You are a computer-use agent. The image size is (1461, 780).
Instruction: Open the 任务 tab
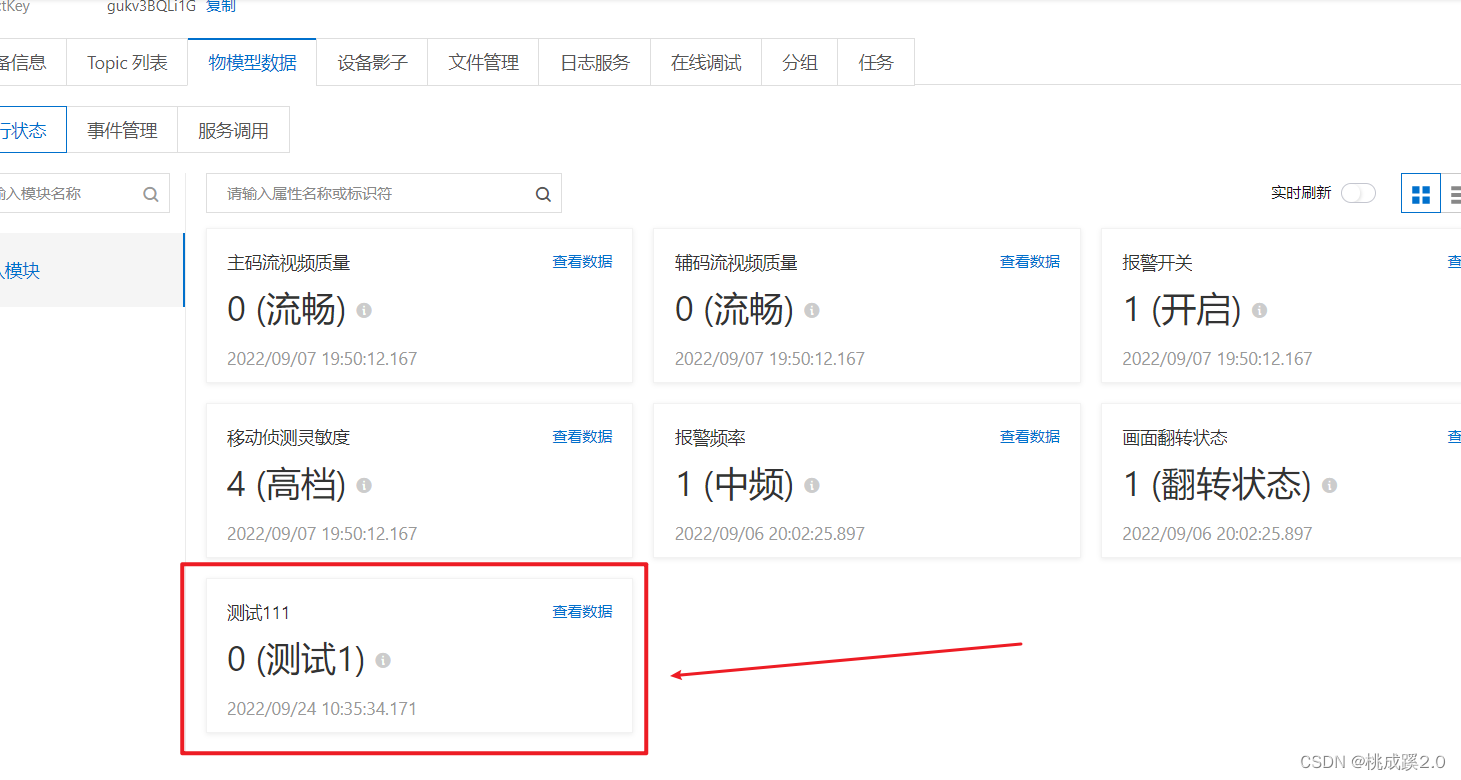pos(876,62)
